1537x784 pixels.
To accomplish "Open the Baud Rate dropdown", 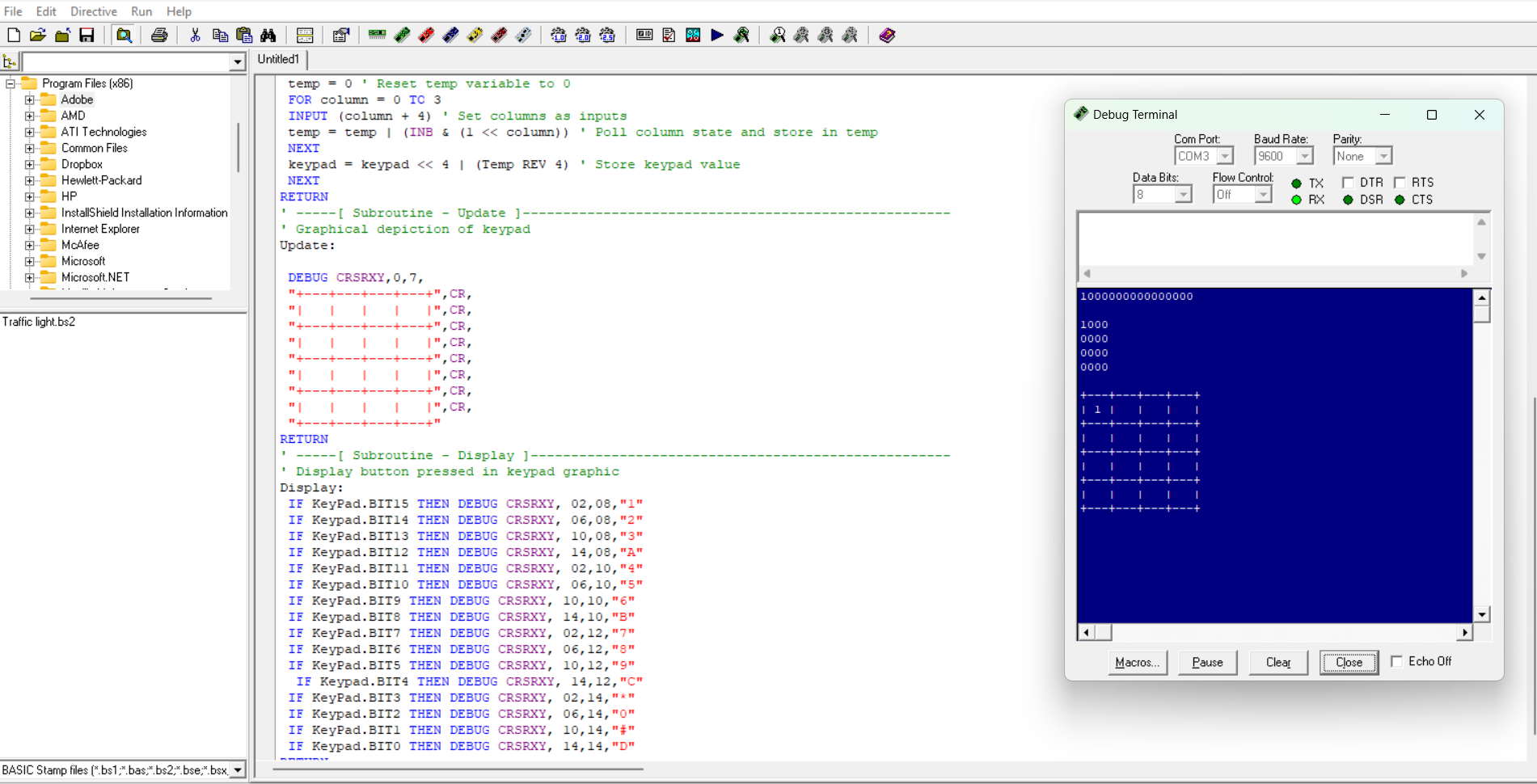I will (1305, 156).
